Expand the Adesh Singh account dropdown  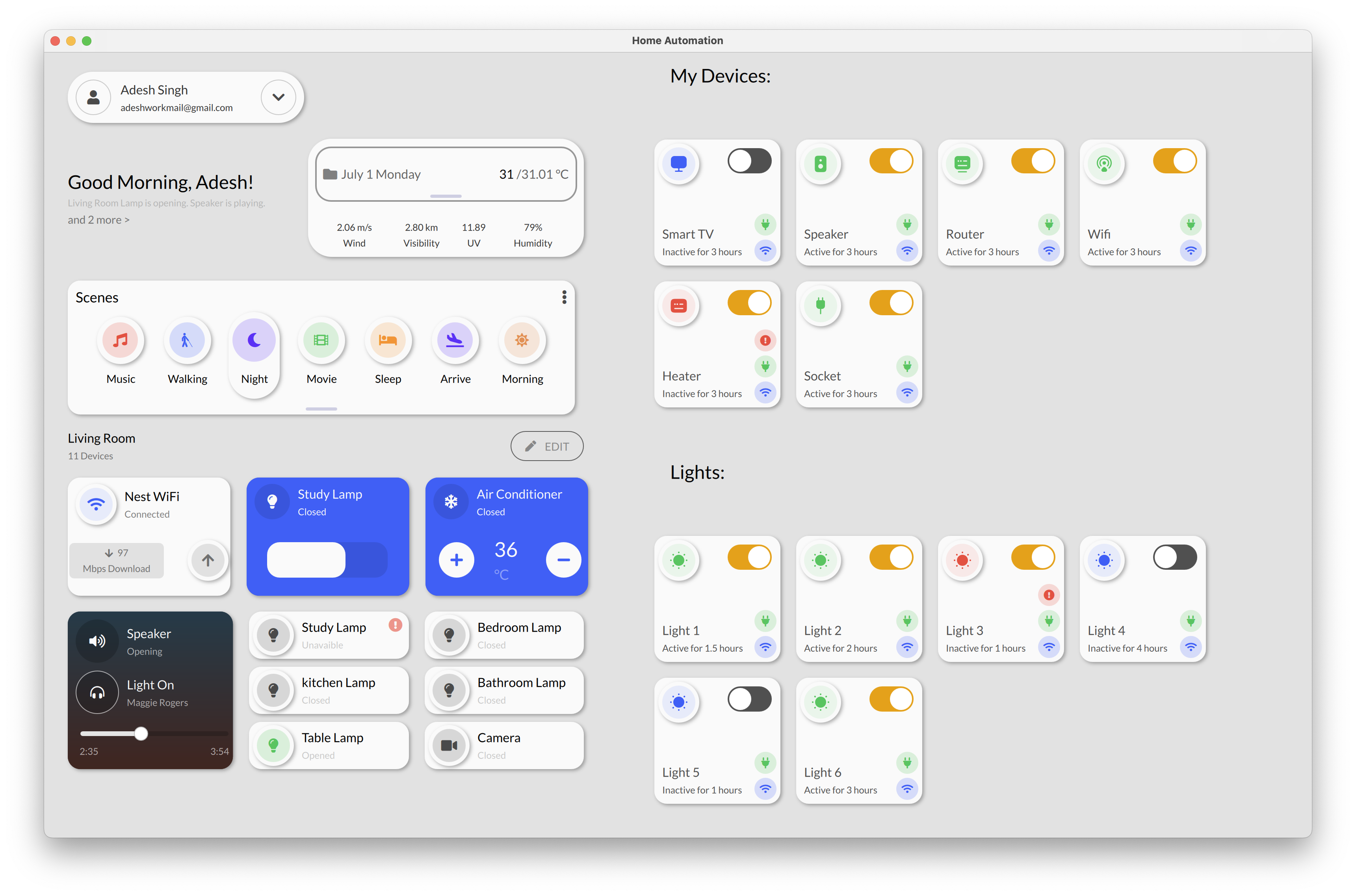pyautogui.click(x=278, y=97)
